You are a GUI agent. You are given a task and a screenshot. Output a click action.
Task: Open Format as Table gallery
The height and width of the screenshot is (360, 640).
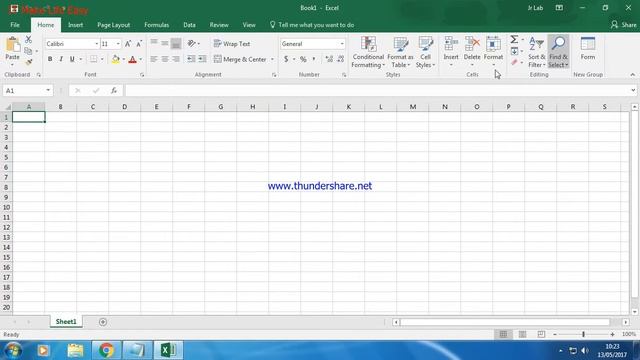(x=400, y=52)
